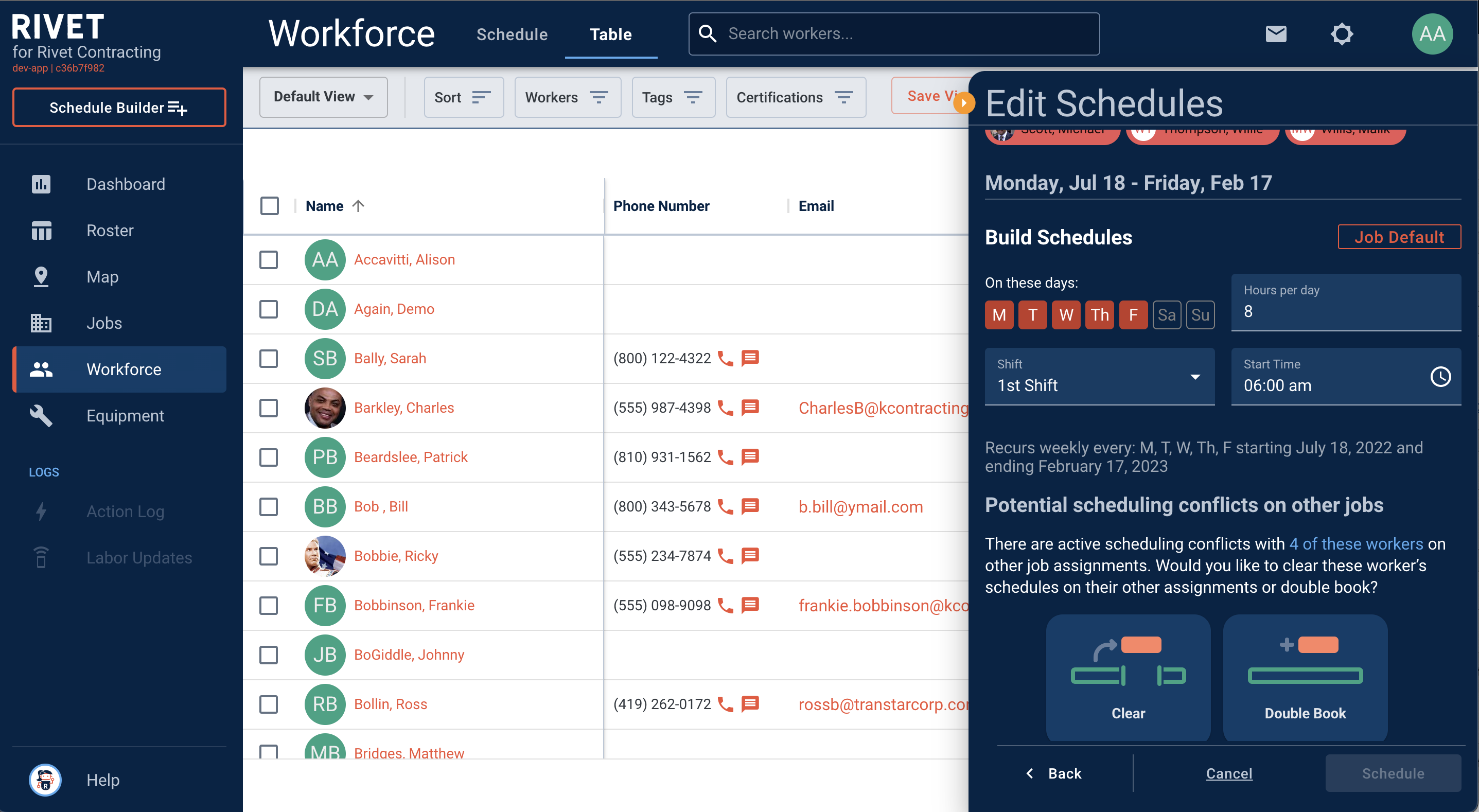Call Bobbinson, Frankie via phone icon

[x=726, y=605]
